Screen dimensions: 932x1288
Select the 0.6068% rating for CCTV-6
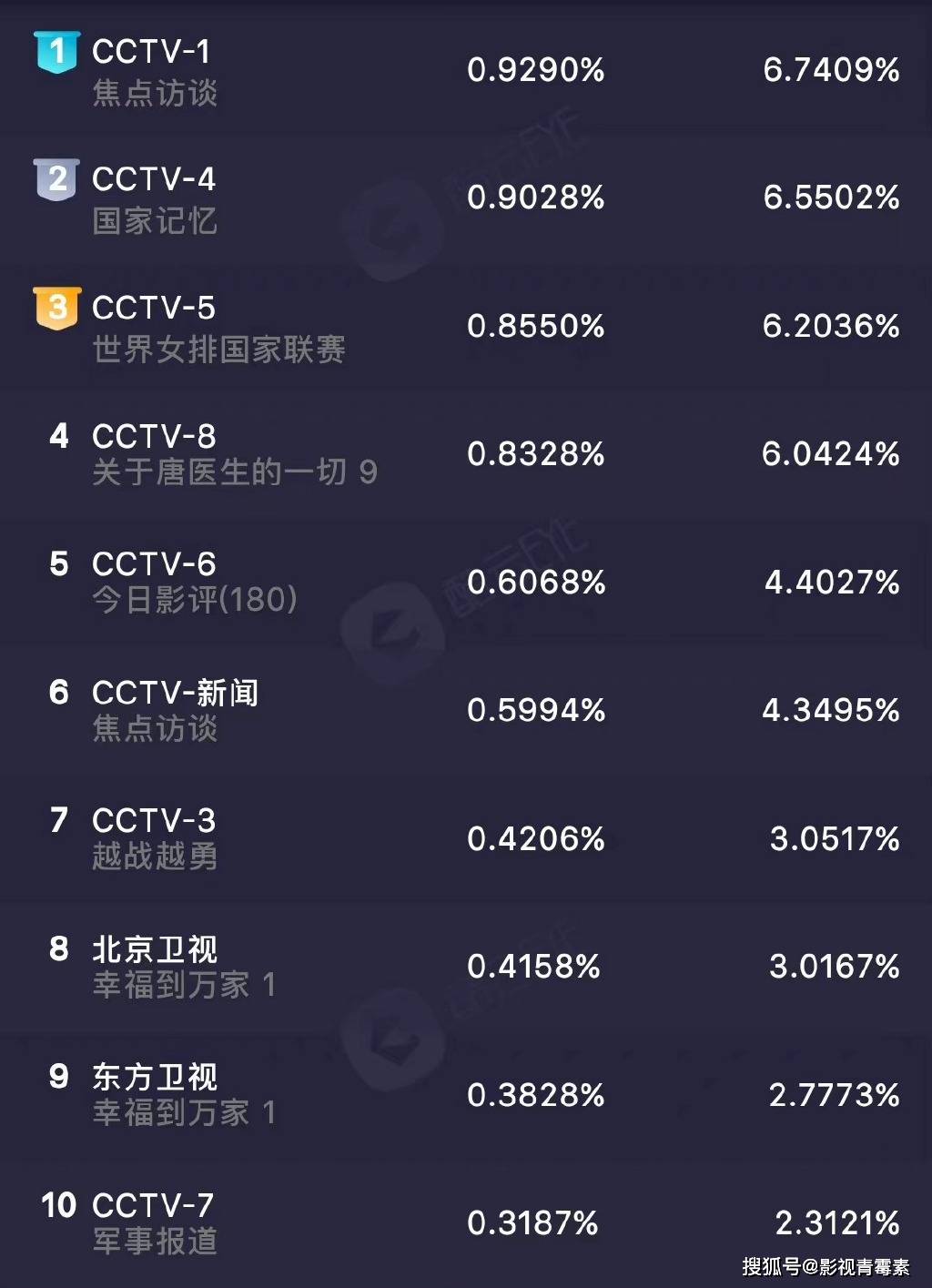[536, 583]
